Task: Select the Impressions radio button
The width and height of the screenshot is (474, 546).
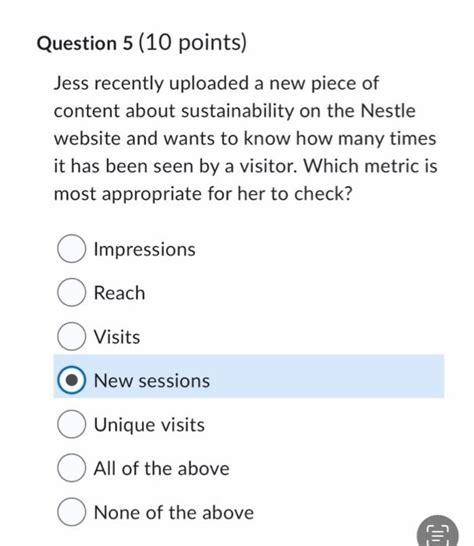Action: tap(71, 249)
